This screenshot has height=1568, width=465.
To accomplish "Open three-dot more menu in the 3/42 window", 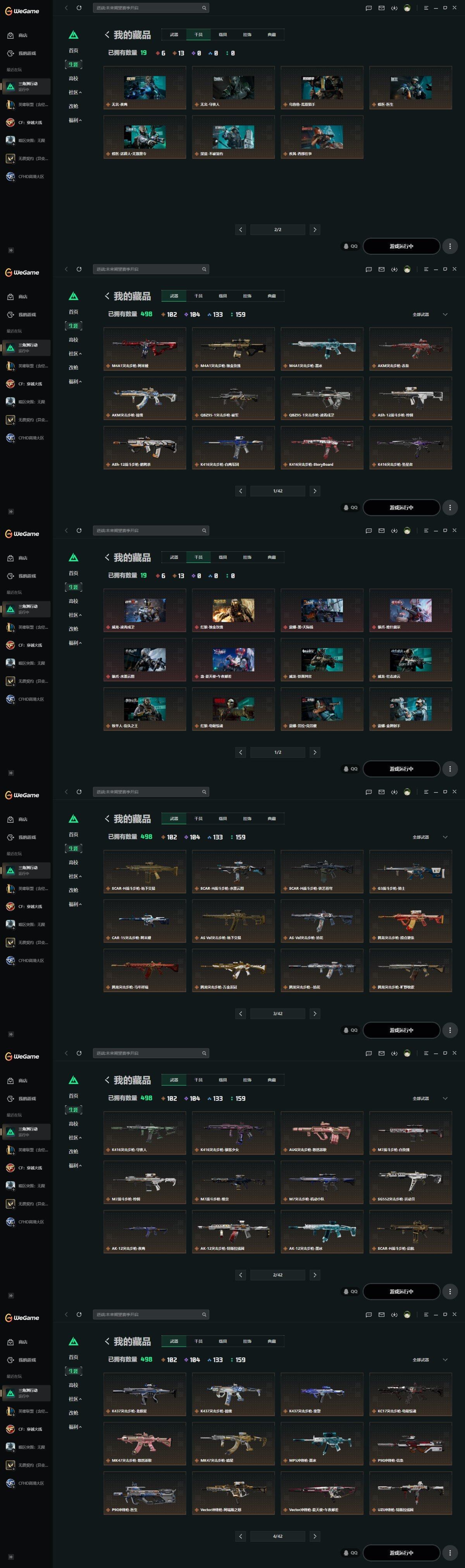I will [450, 1030].
